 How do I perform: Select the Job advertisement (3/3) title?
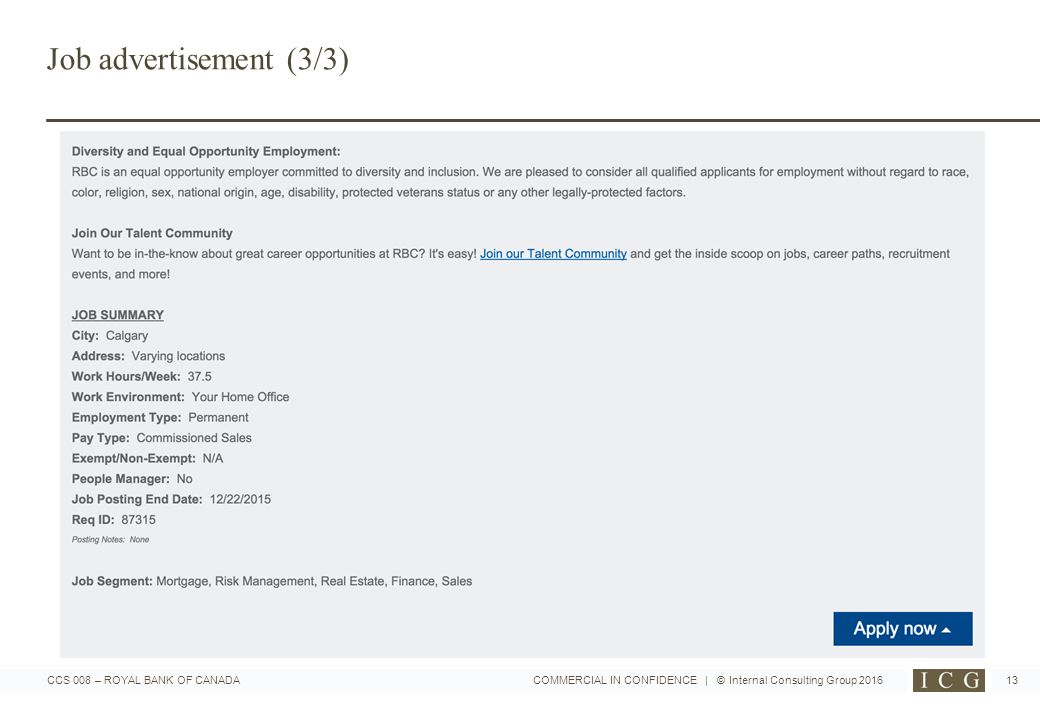point(198,60)
